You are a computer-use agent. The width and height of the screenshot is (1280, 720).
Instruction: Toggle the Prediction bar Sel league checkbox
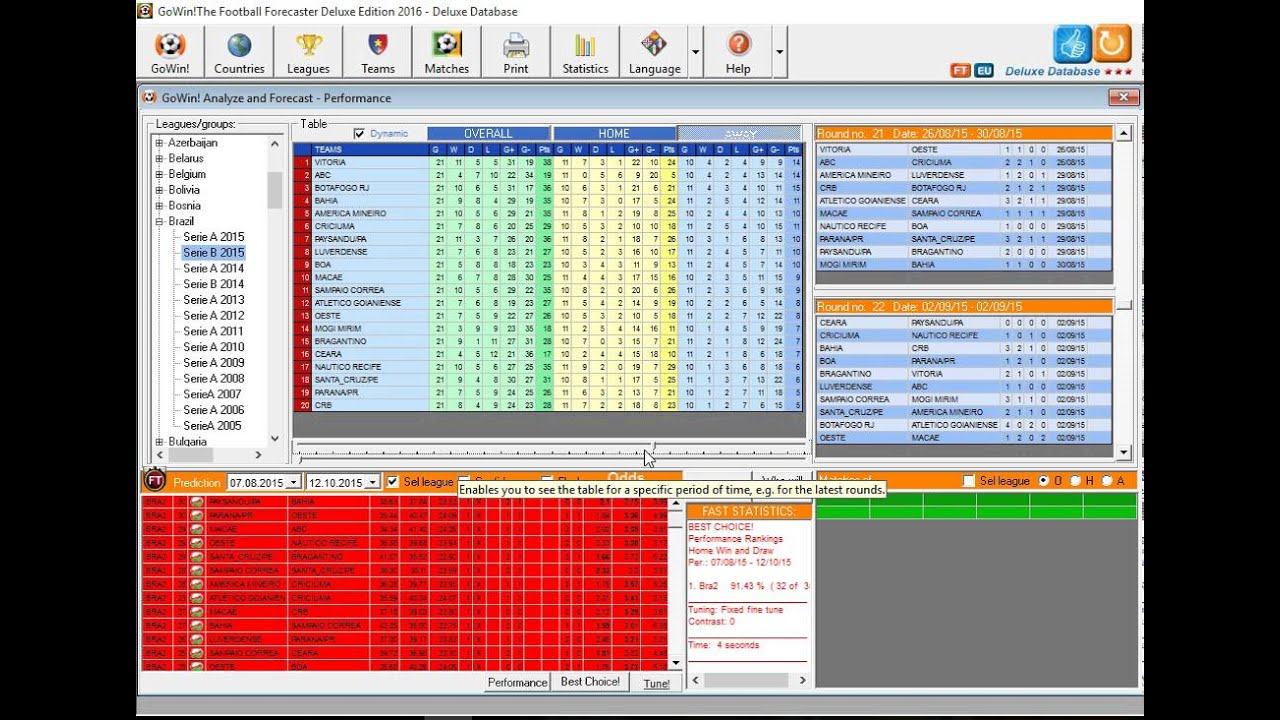pos(393,482)
